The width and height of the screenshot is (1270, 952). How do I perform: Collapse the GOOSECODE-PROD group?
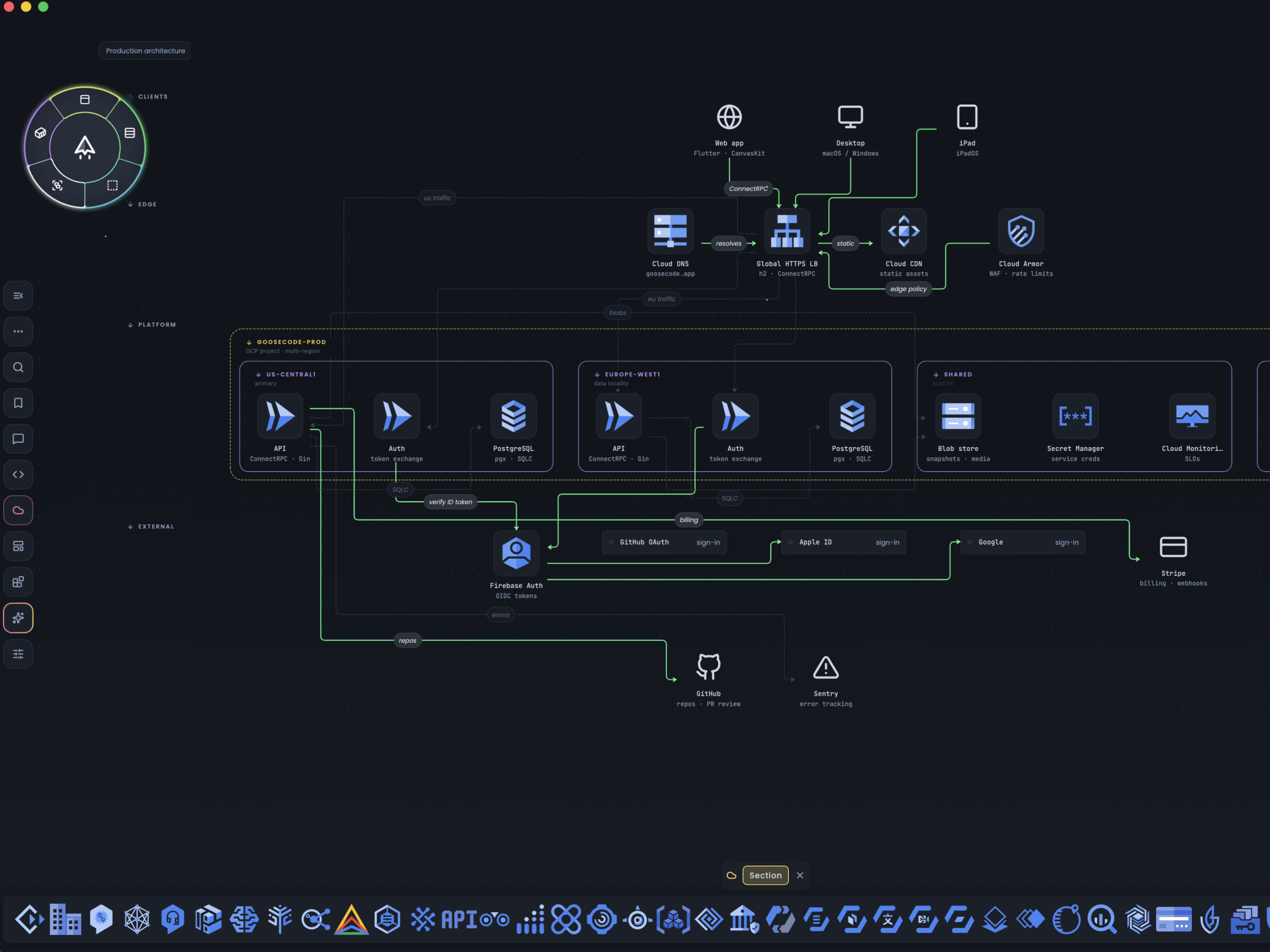click(x=249, y=342)
